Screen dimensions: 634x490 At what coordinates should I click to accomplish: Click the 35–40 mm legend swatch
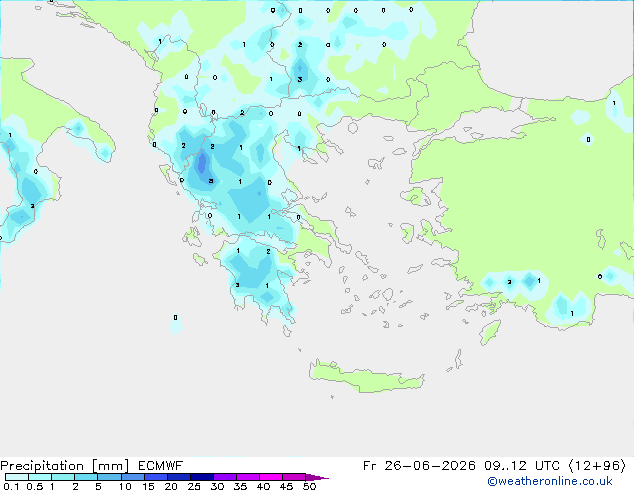pyautogui.click(x=247, y=477)
